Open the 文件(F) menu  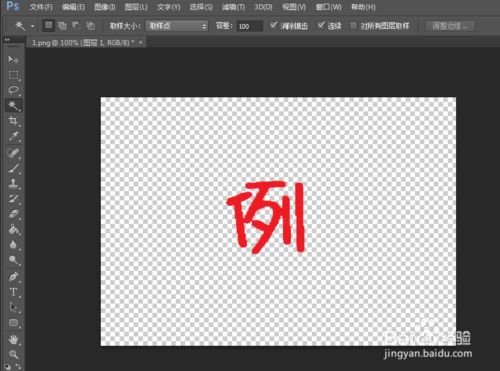[x=41, y=7]
